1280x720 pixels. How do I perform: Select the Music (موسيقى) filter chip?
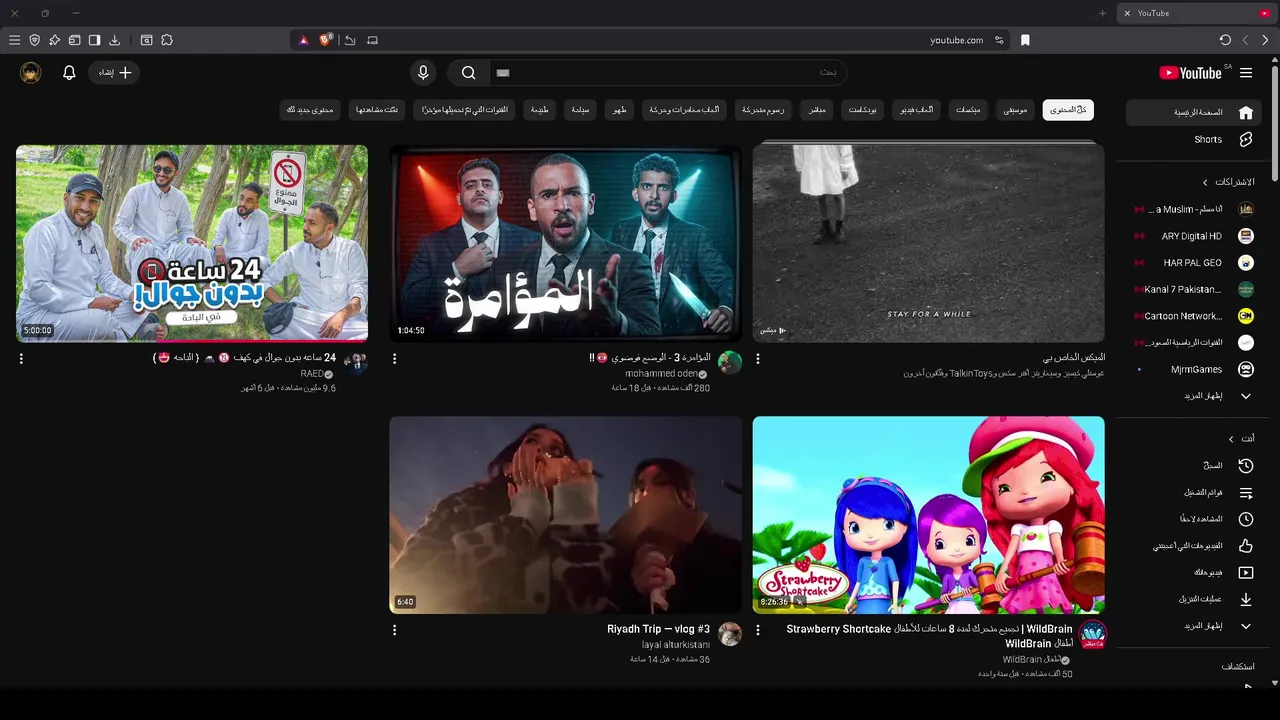[1016, 110]
